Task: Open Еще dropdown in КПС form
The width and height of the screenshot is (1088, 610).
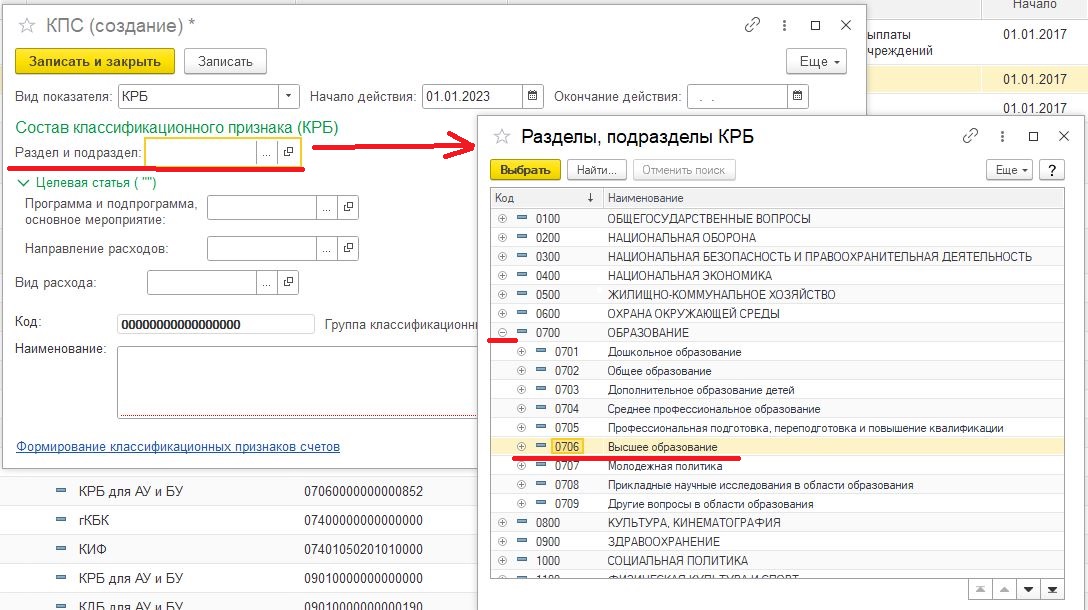Action: 816,61
